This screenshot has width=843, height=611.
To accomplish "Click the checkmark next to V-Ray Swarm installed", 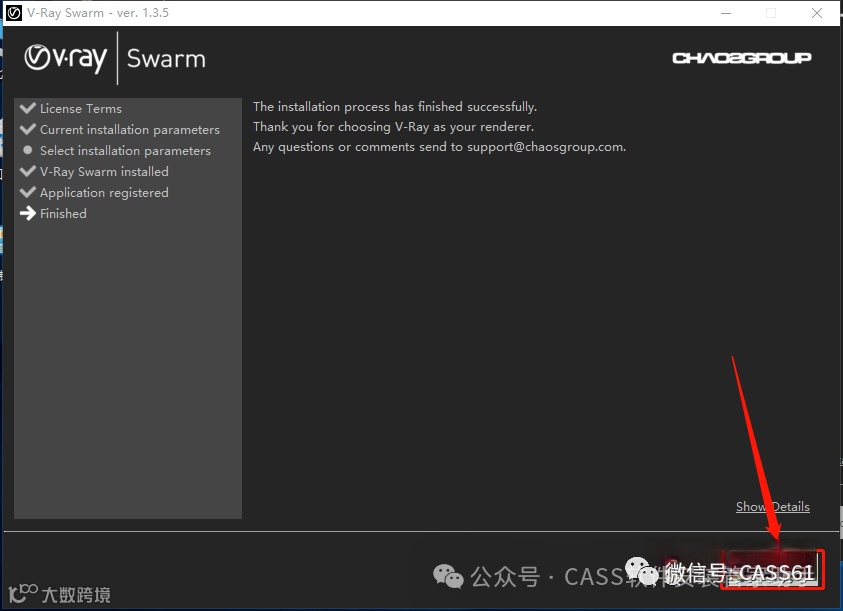I will pyautogui.click(x=28, y=171).
